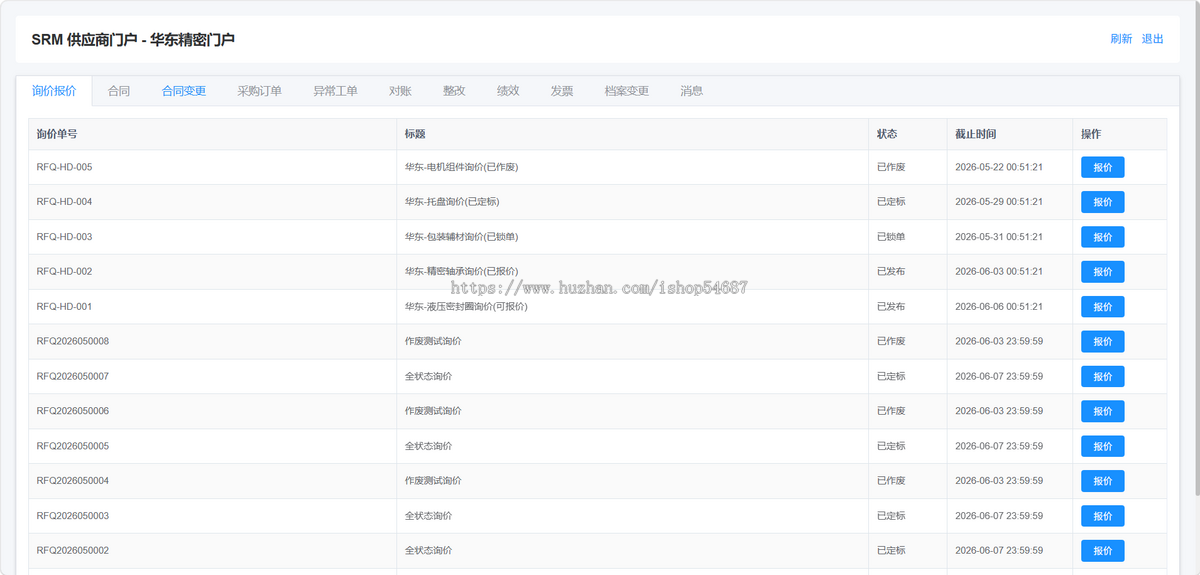This screenshot has width=1200, height=575.
Task: Click 报价 button for RFQ2026050006
Action: point(1103,411)
